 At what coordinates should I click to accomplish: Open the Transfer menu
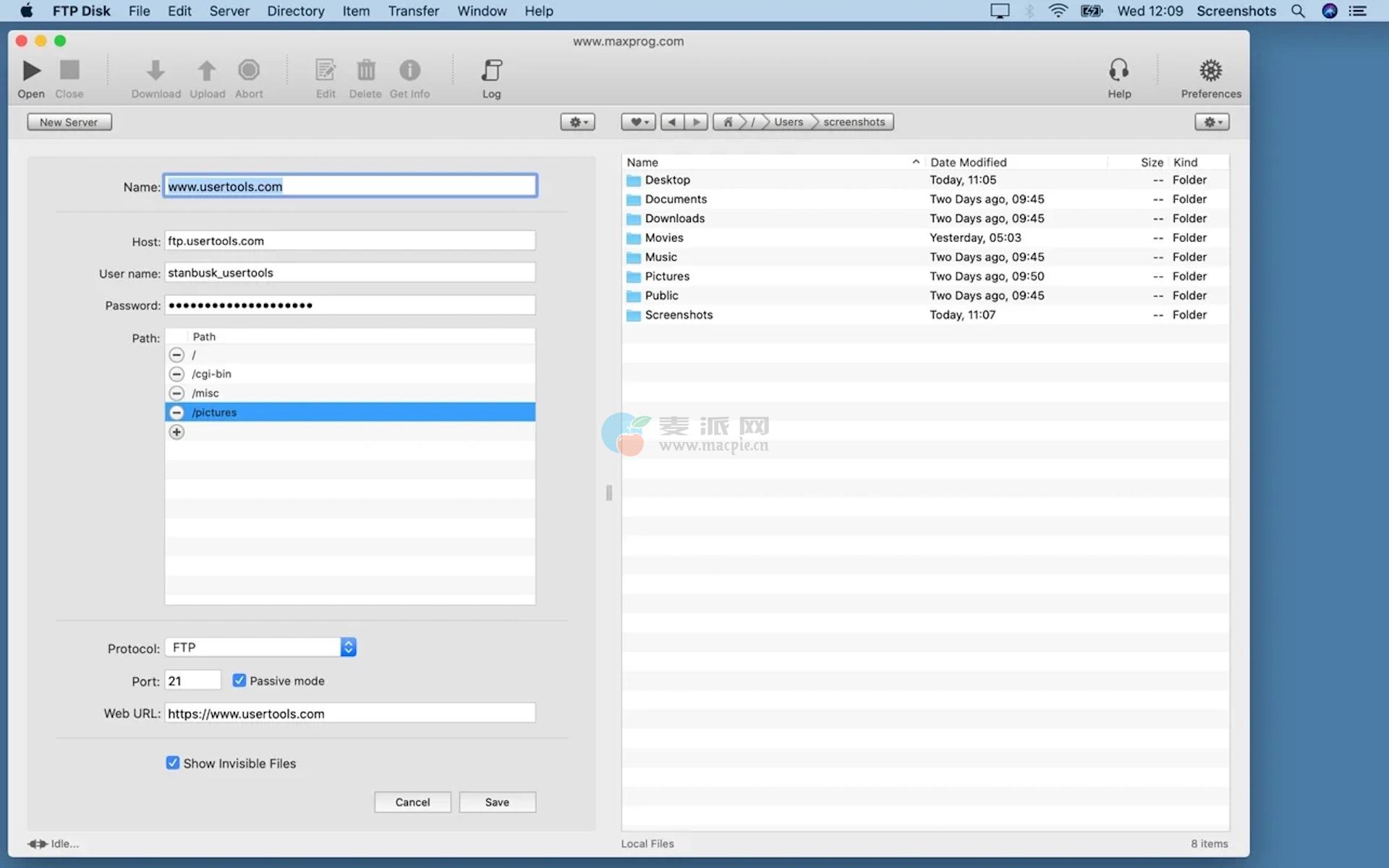(413, 11)
